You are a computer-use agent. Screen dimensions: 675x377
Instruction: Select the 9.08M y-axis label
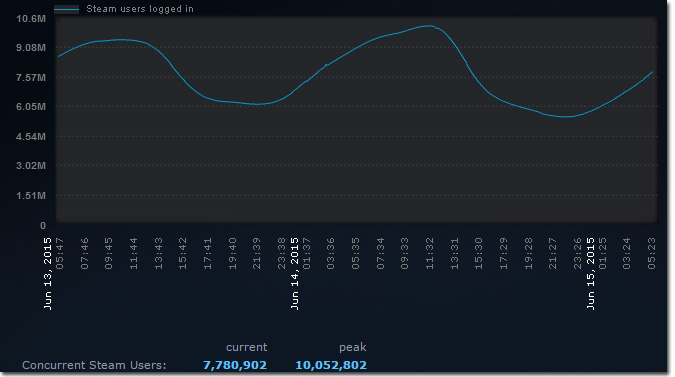[31, 48]
